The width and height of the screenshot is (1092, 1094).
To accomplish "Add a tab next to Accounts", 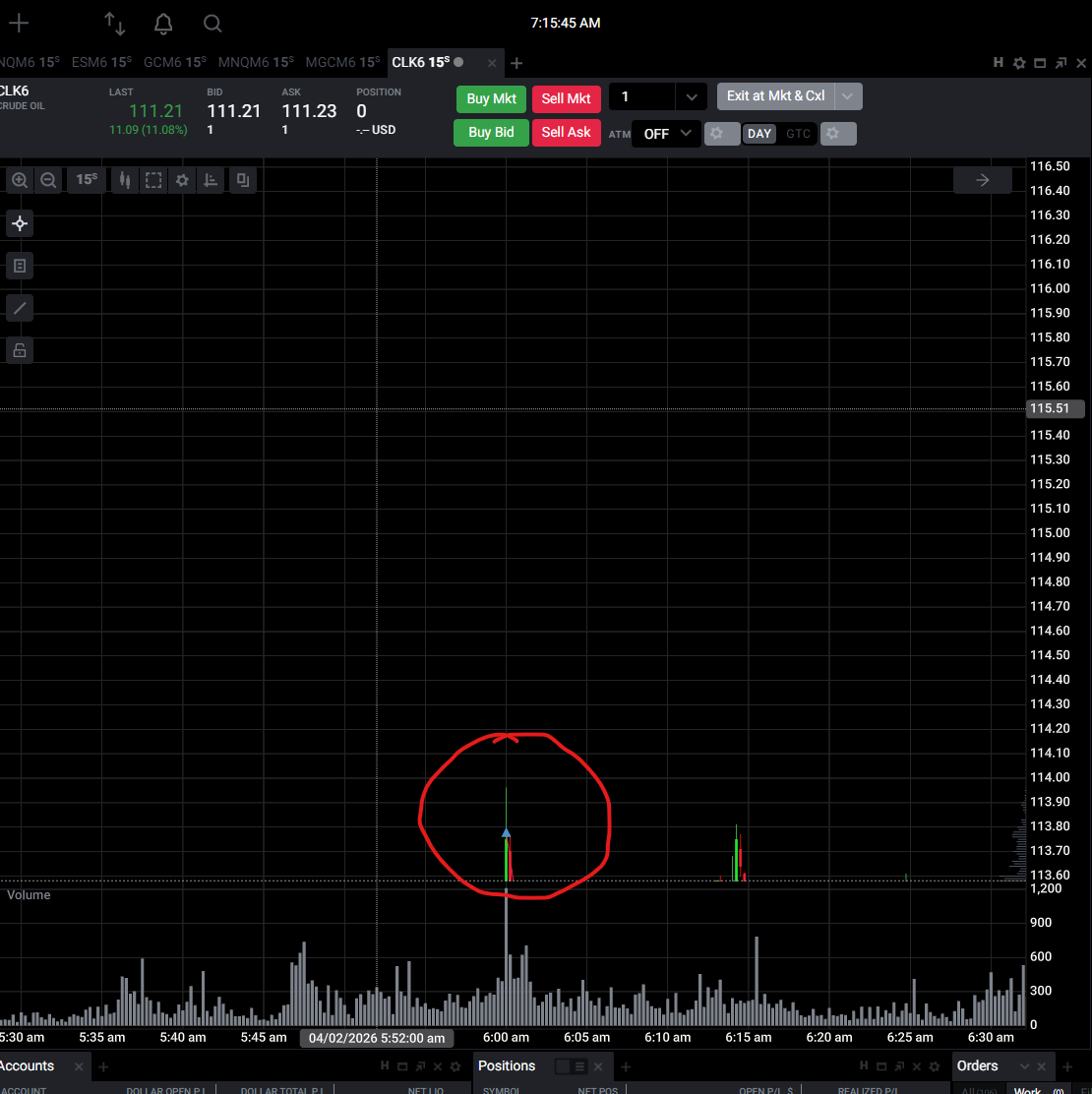I will (x=103, y=1066).
